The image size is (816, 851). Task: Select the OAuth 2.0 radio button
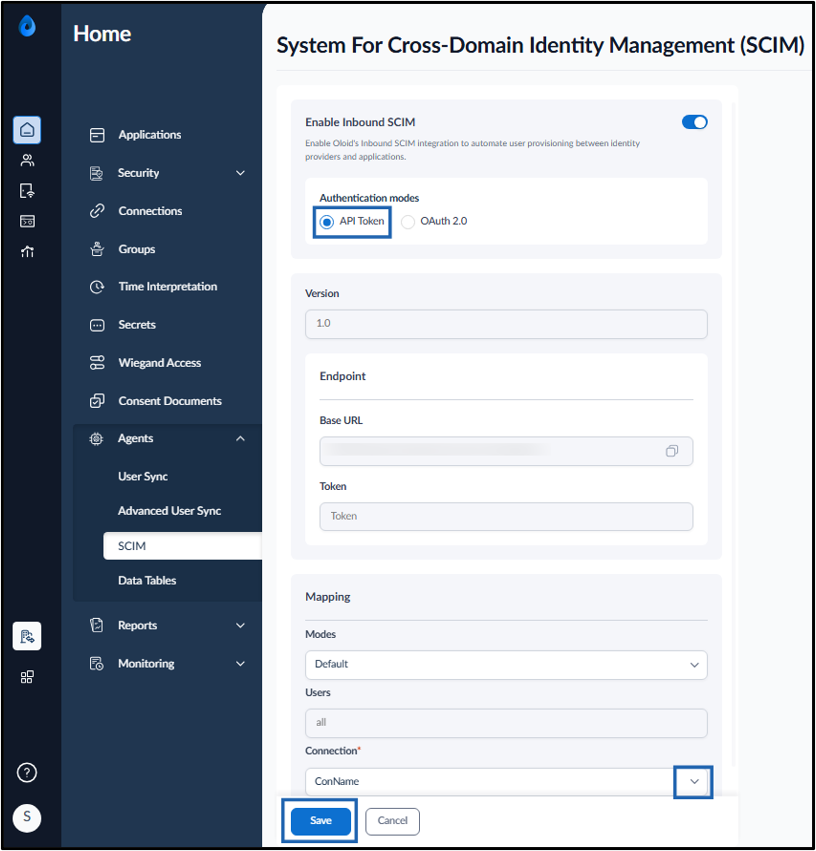click(408, 222)
